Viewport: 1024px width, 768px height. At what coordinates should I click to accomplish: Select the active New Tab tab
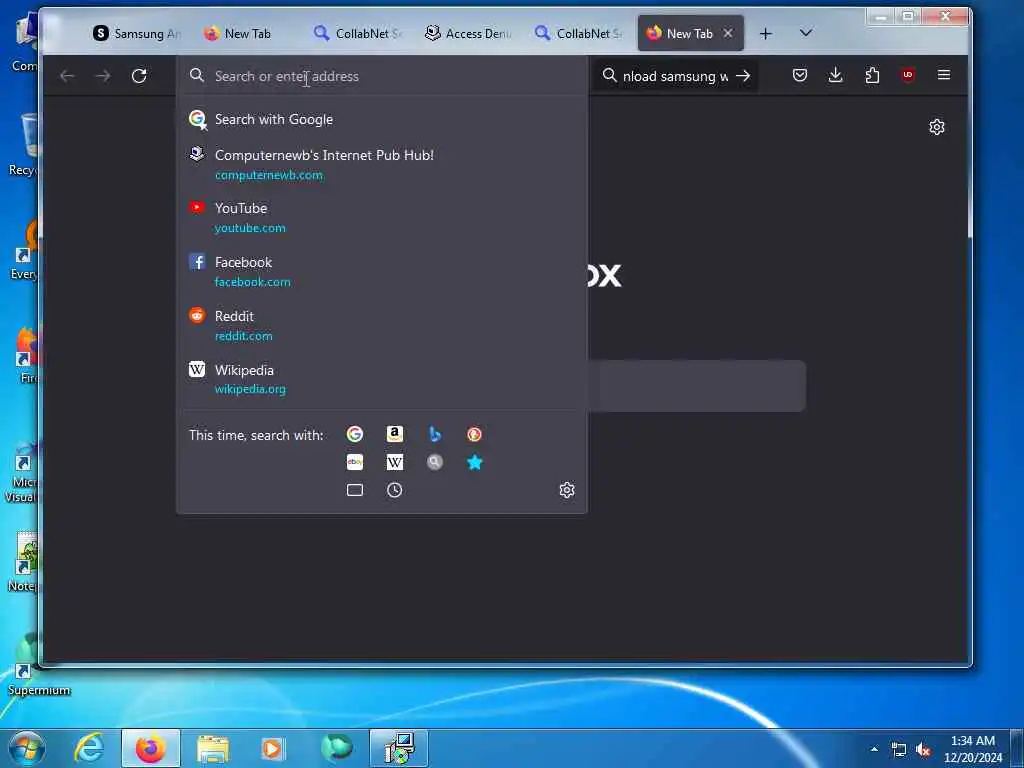(690, 33)
